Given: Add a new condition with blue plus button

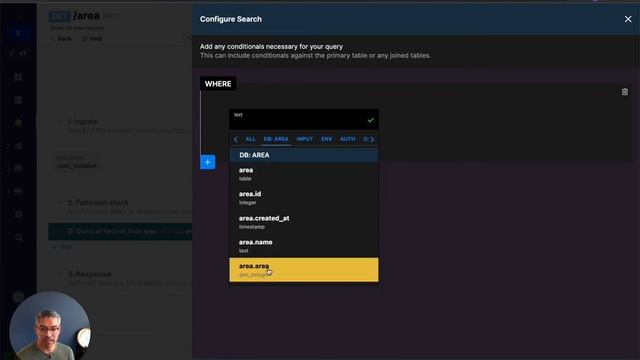Looking at the screenshot, I should tap(207, 162).
